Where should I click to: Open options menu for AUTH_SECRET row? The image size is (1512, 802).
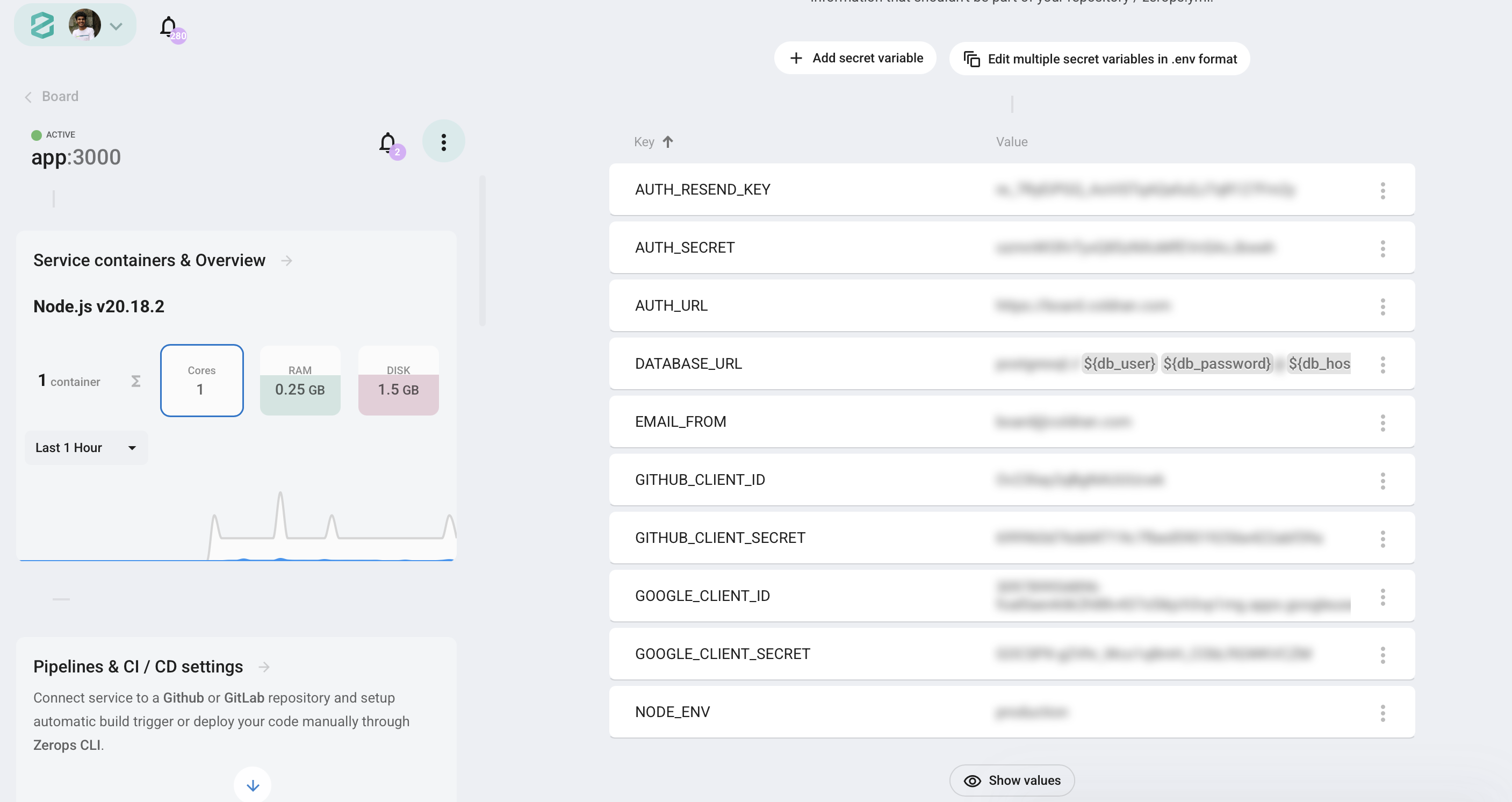coord(1383,248)
